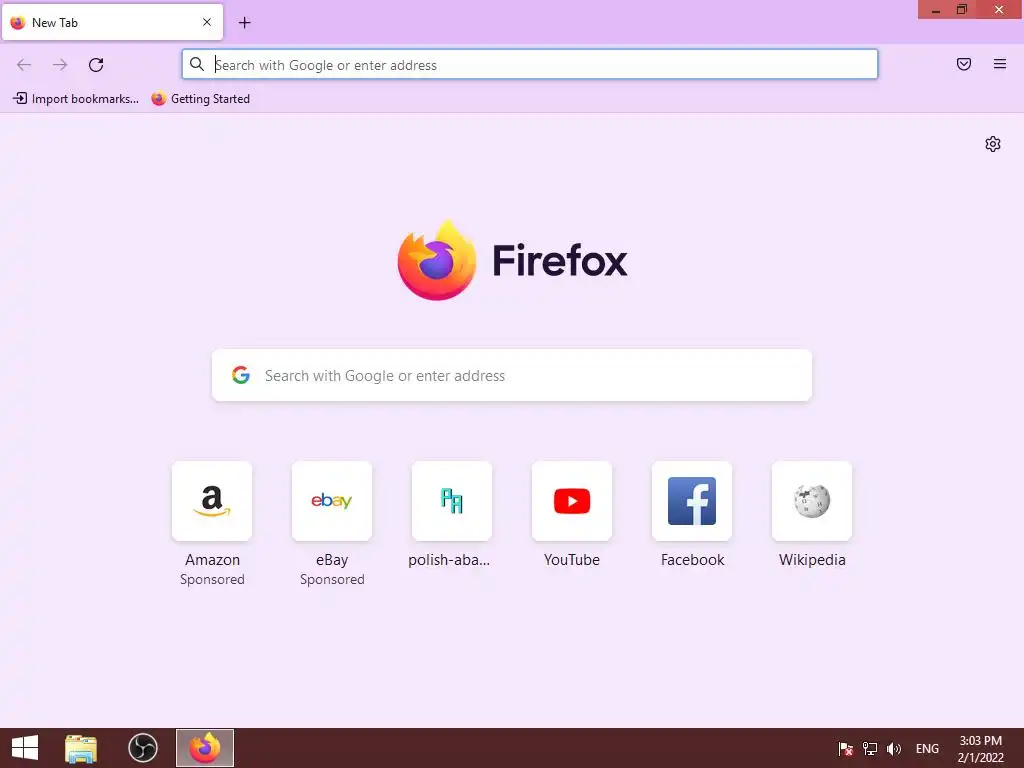Click the Firefox taskbar button
This screenshot has height=768, width=1024.
[205, 748]
